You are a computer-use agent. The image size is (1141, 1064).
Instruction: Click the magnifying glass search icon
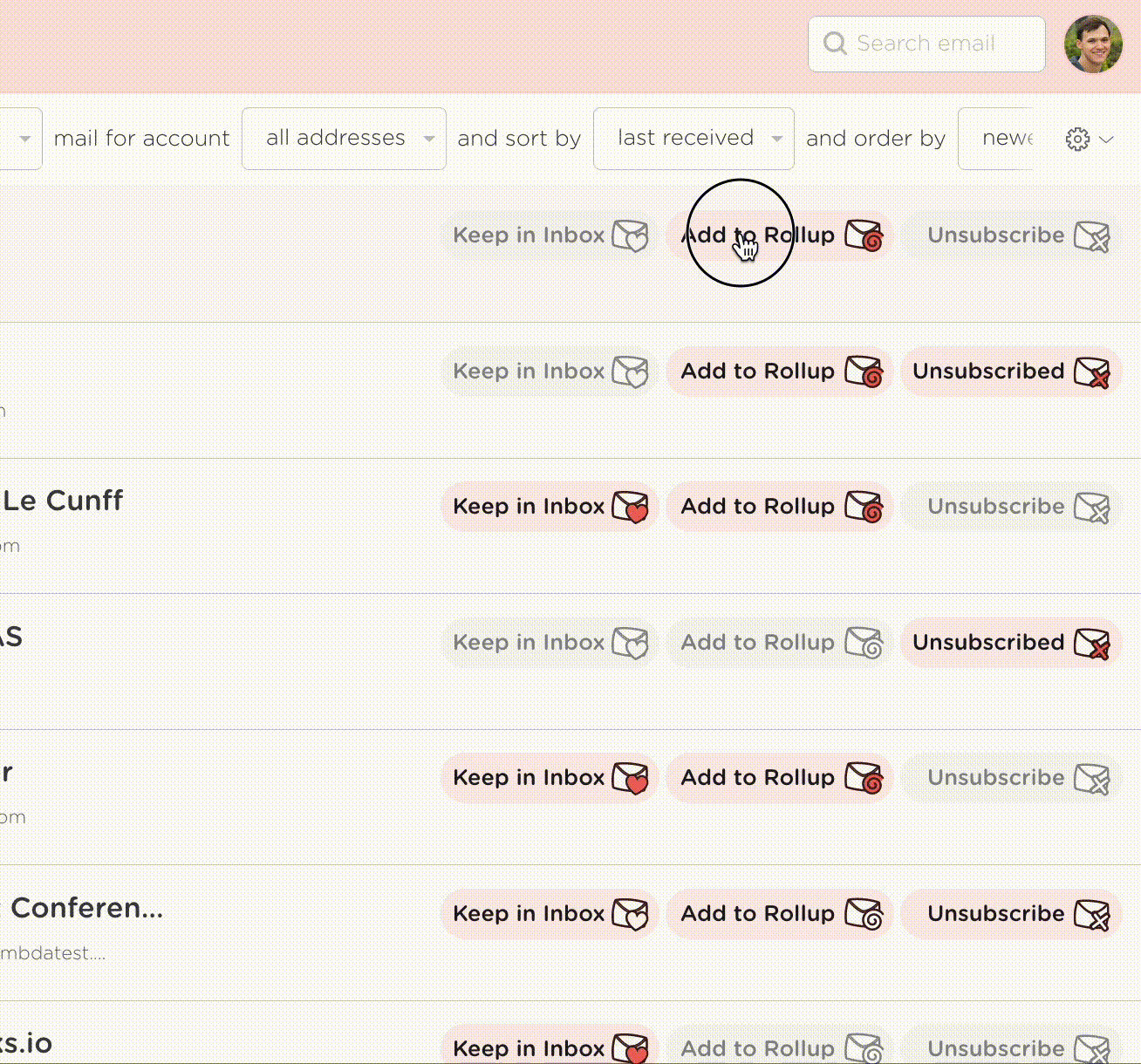coord(835,44)
